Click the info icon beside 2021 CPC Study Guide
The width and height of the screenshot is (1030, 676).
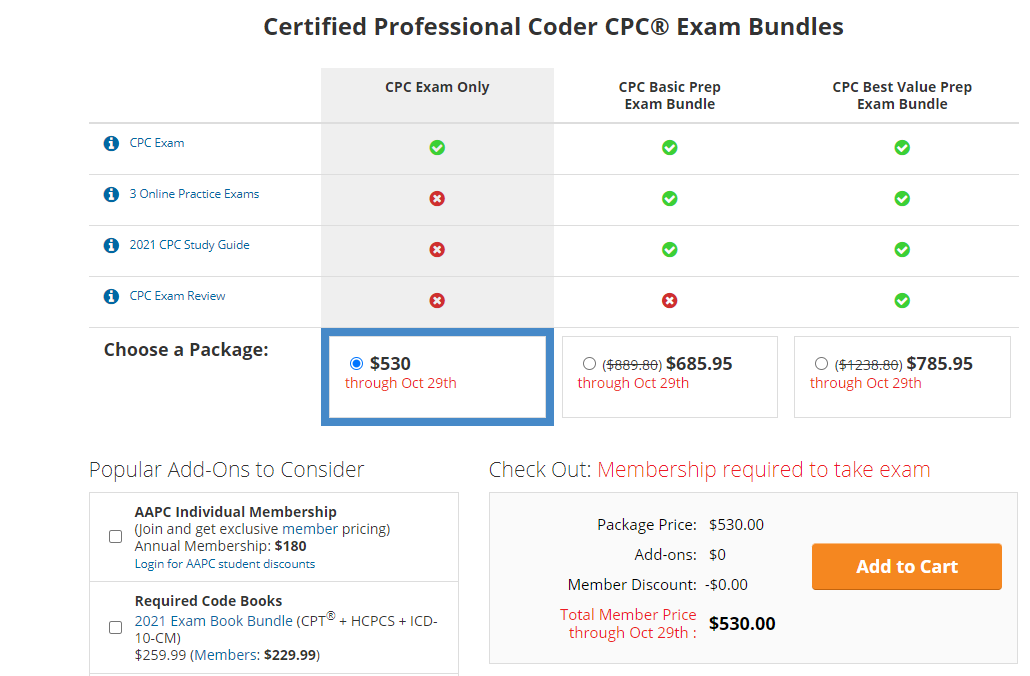pyautogui.click(x=110, y=245)
